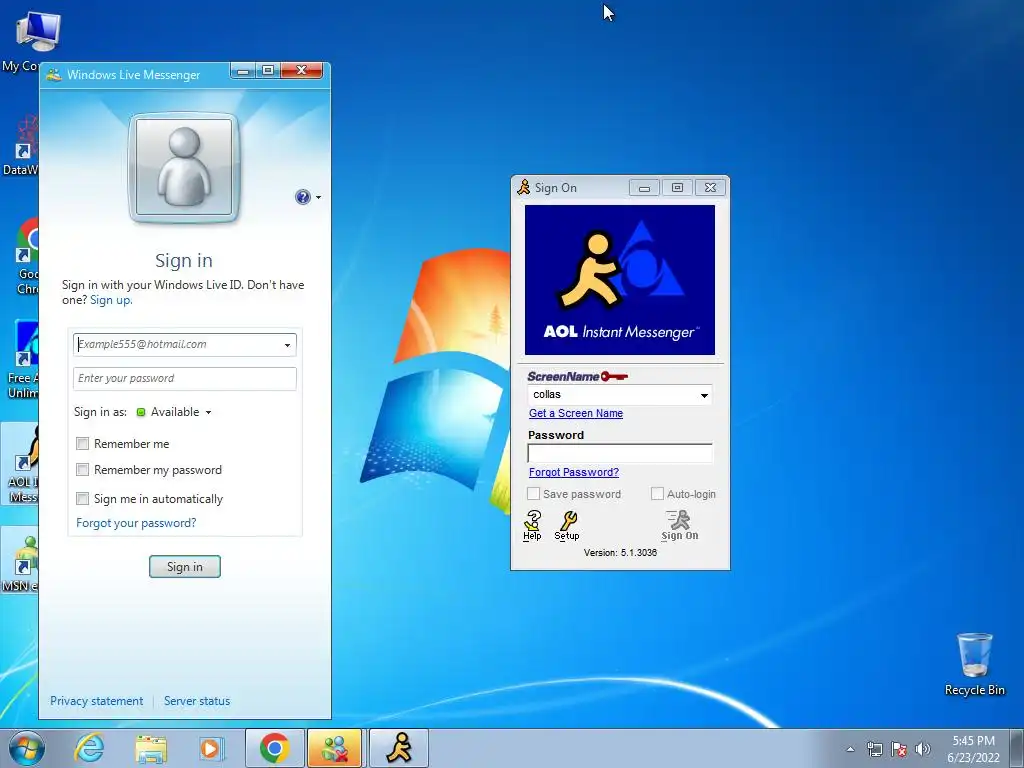The height and width of the screenshot is (768, 1024).
Task: Check Remember me box
Action: click(82, 443)
